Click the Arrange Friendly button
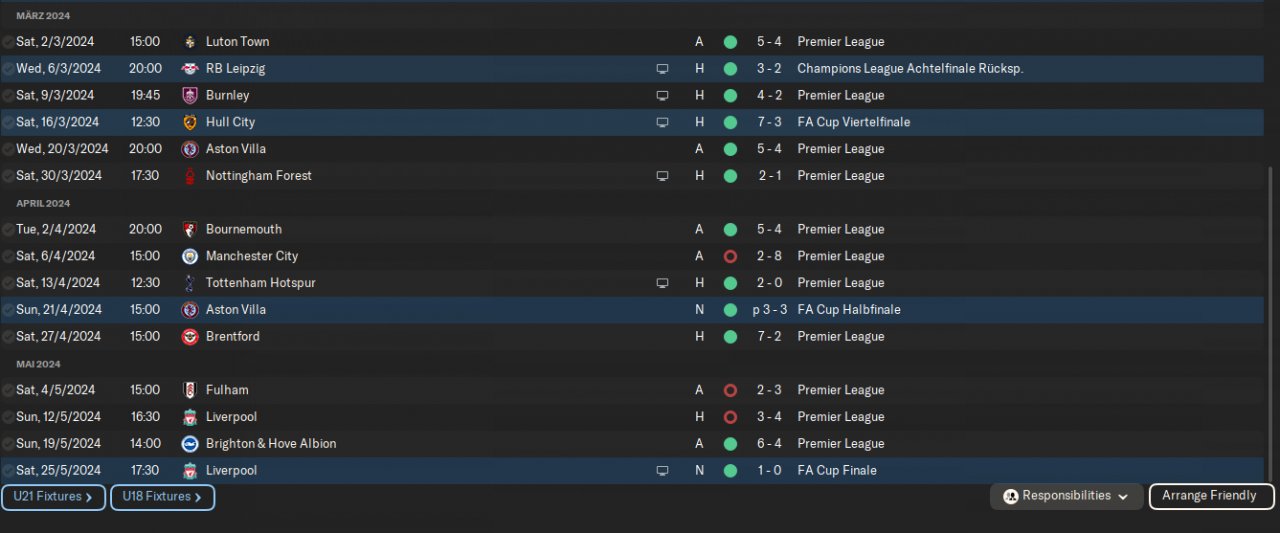Viewport: 1280px width, 533px height. [x=1211, y=496]
